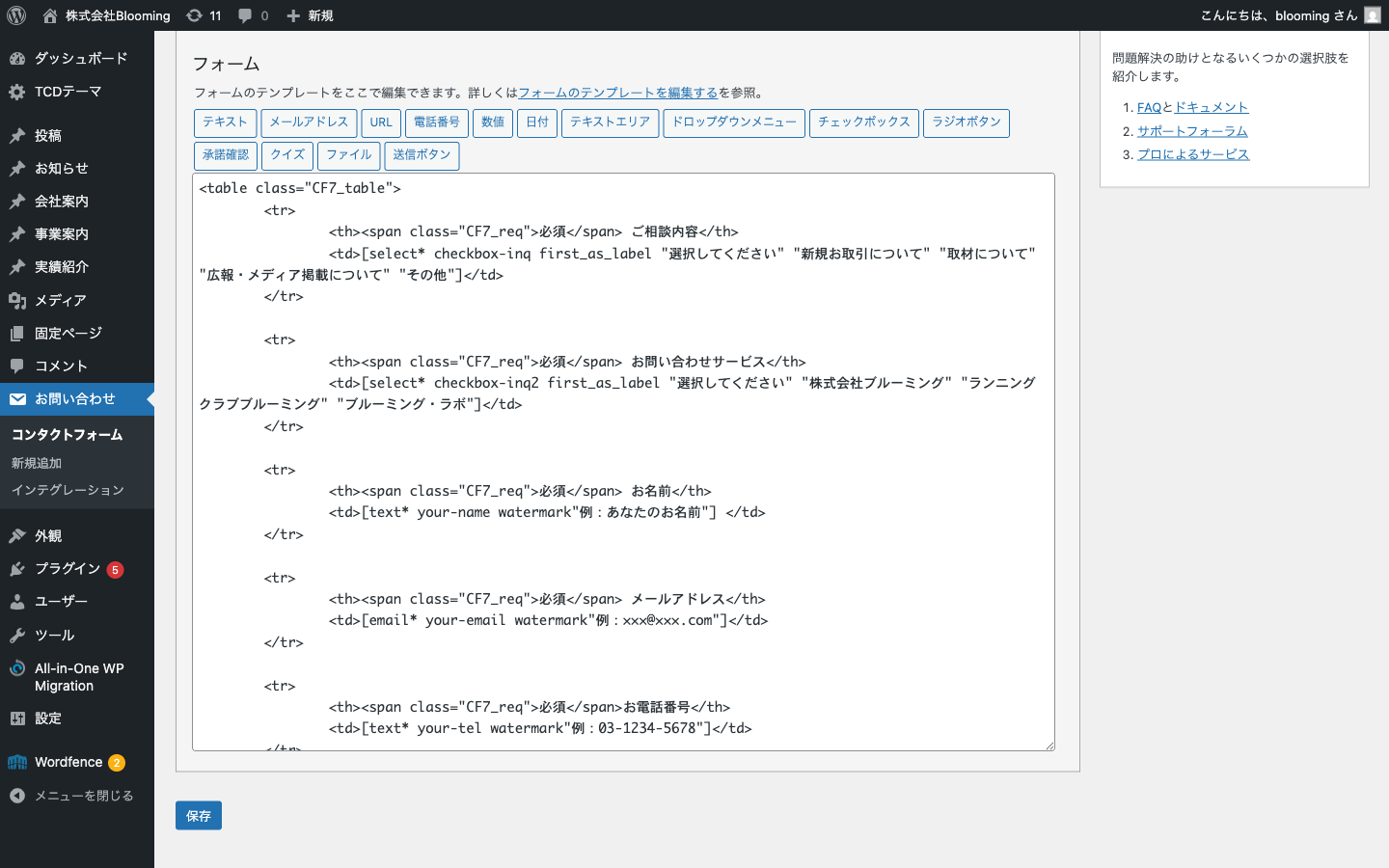Click the pin icon beside 実績紹介
The width and height of the screenshot is (1389, 868).
click(x=17, y=267)
